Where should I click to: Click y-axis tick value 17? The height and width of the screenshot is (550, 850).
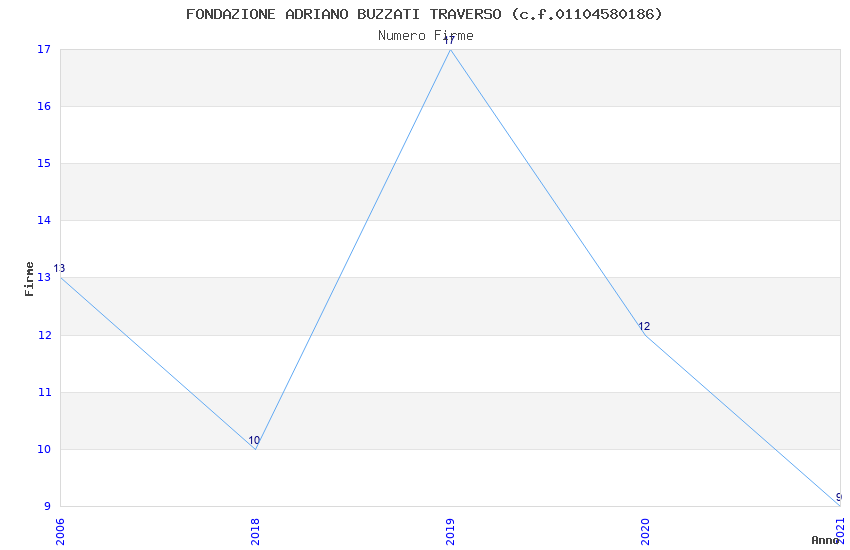44,49
